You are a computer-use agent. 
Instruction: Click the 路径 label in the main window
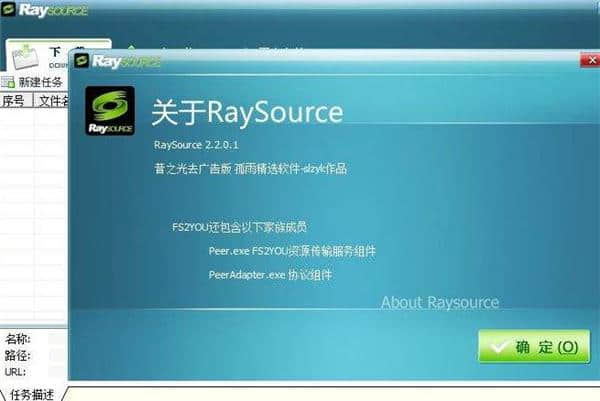[x=18, y=355]
